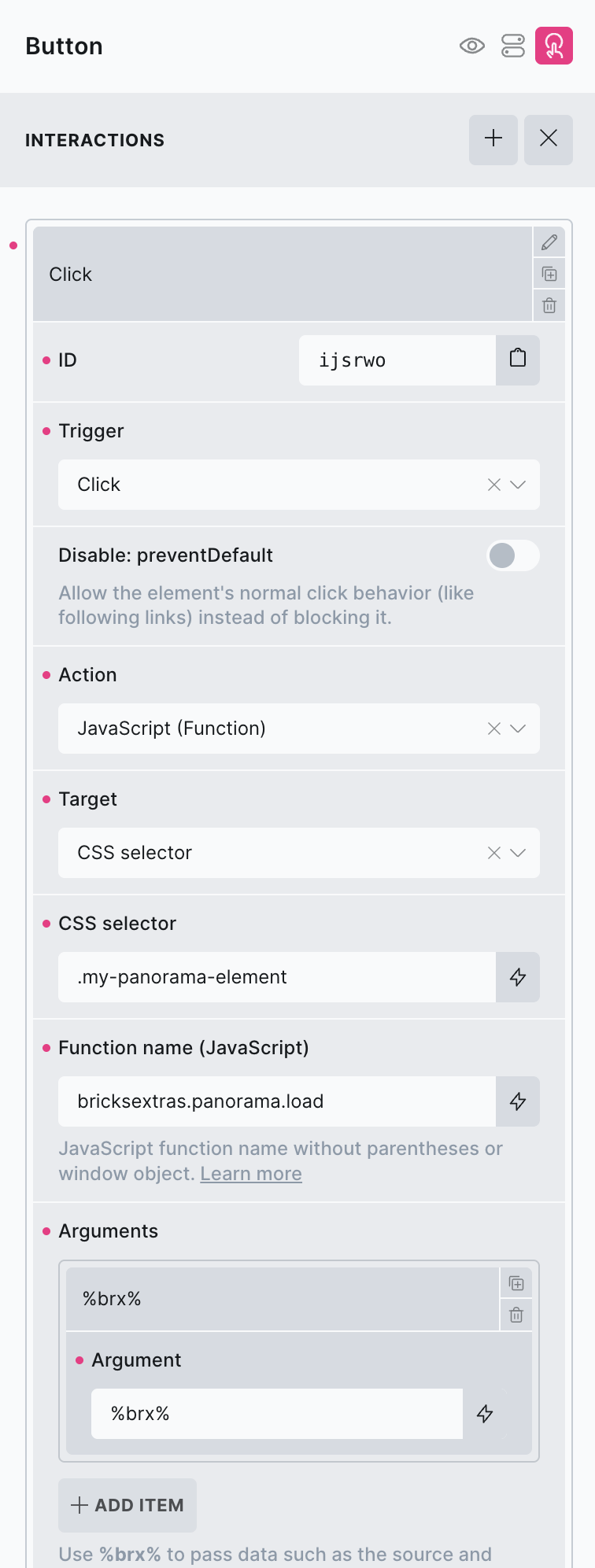Viewport: 595px width, 1568px height.
Task: Duplicate the %brx% argument item
Action: tap(516, 1282)
